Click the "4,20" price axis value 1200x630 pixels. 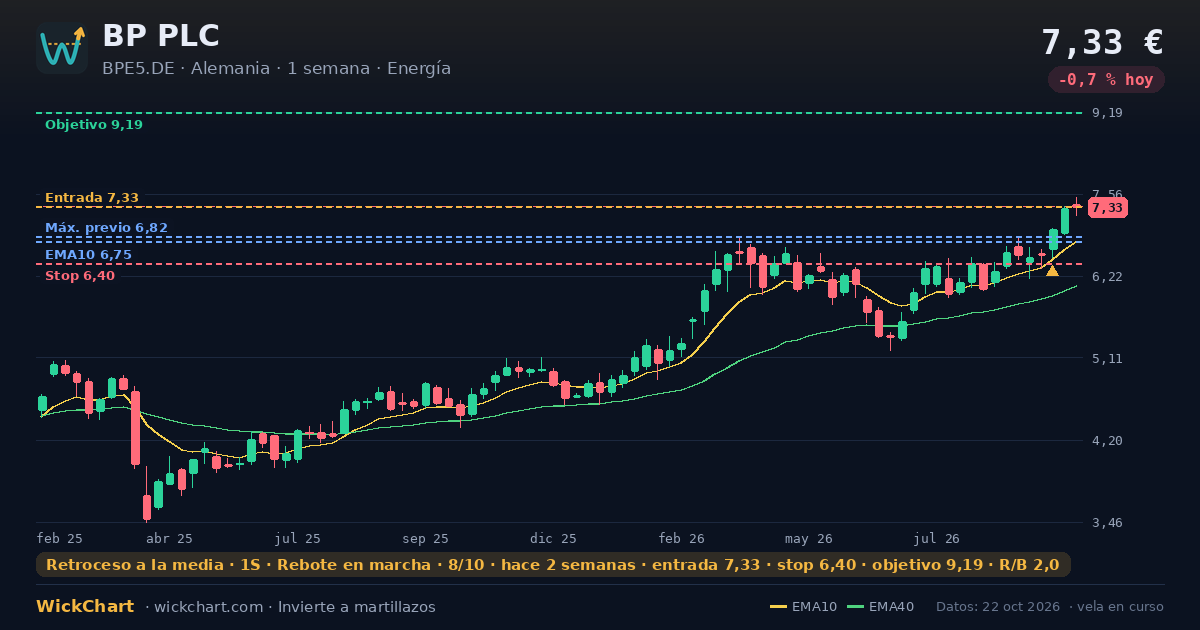click(1107, 441)
